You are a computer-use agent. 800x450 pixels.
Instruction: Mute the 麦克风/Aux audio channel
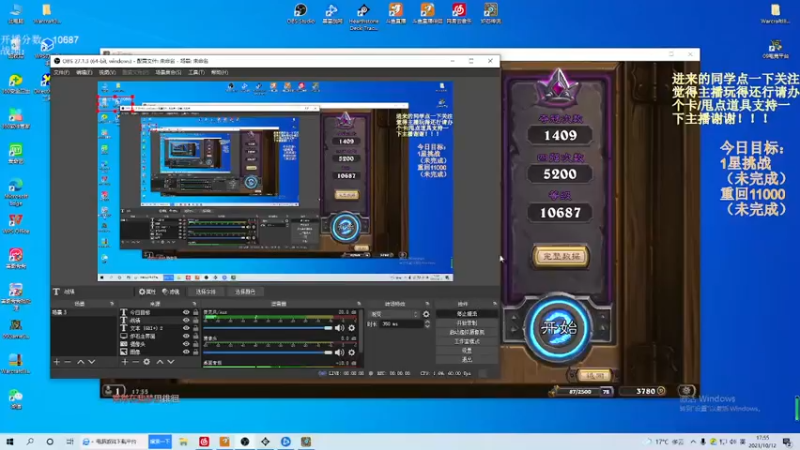pyautogui.click(x=339, y=328)
